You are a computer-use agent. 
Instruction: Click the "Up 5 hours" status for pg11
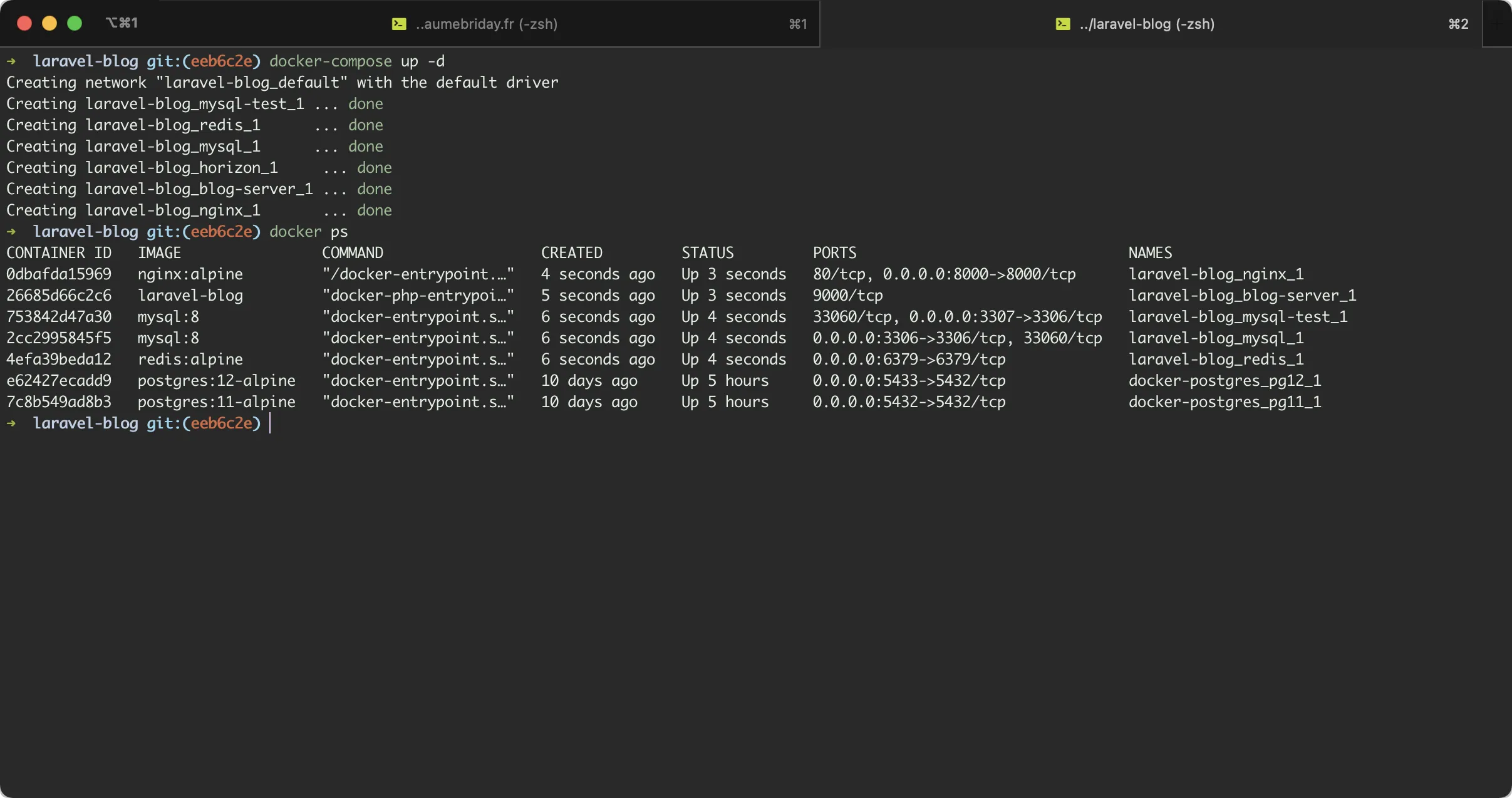[725, 402]
